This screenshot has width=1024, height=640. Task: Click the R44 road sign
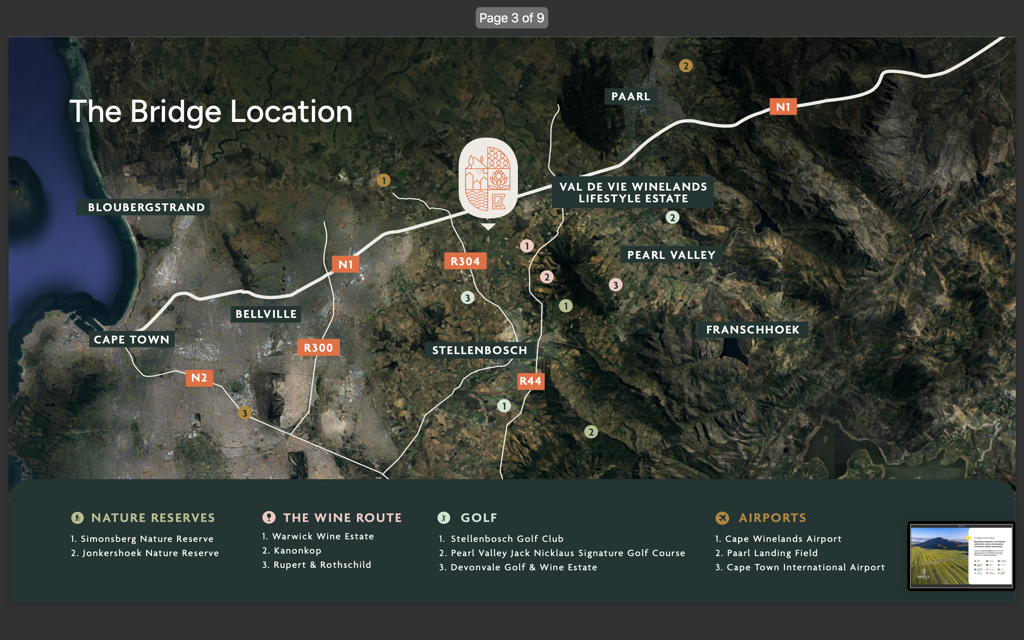click(530, 381)
